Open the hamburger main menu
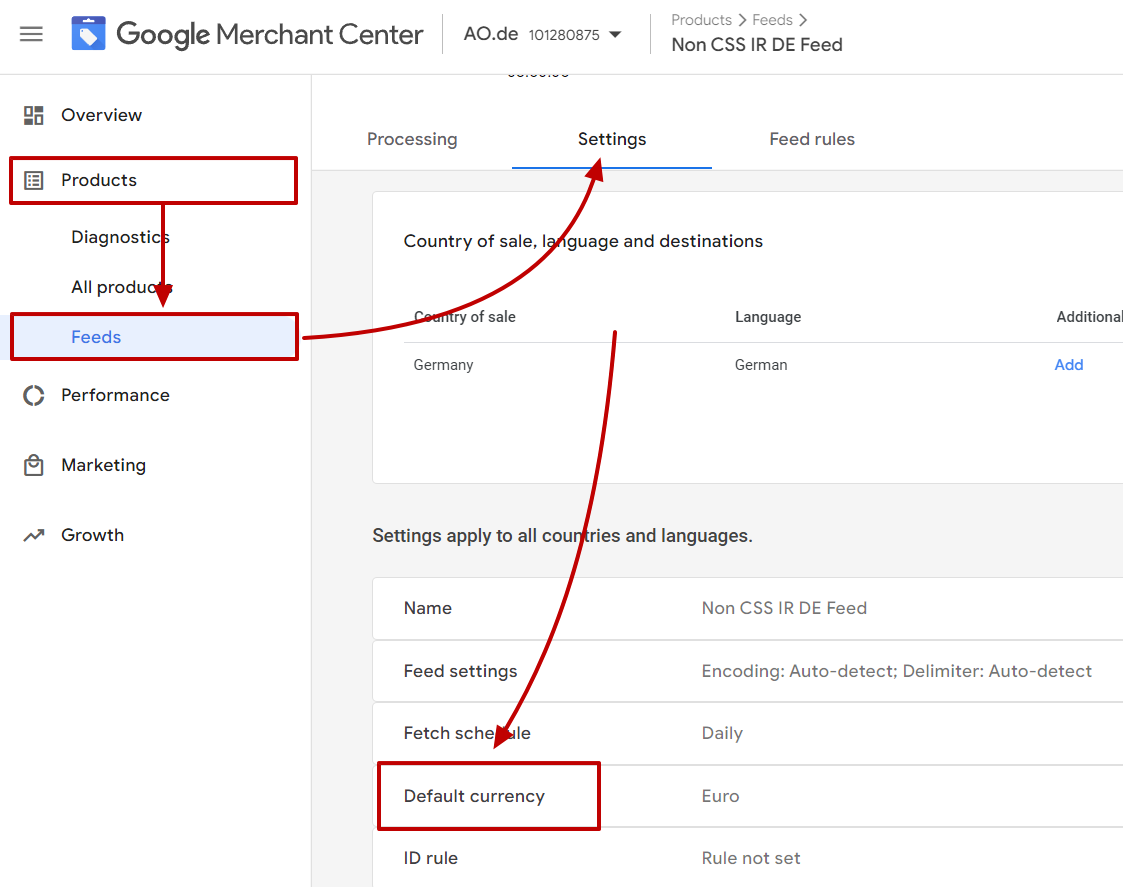Viewport: 1123px width, 887px height. pos(31,34)
